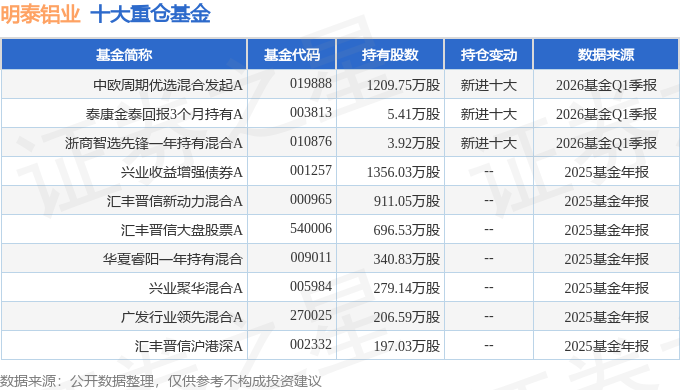Click fund name 泰康金泰回报3个月持有A

[x=164, y=114]
